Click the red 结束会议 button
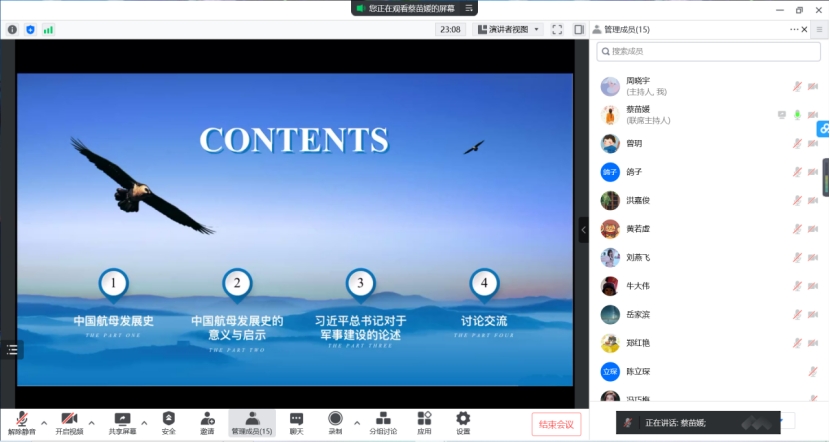 [556, 424]
